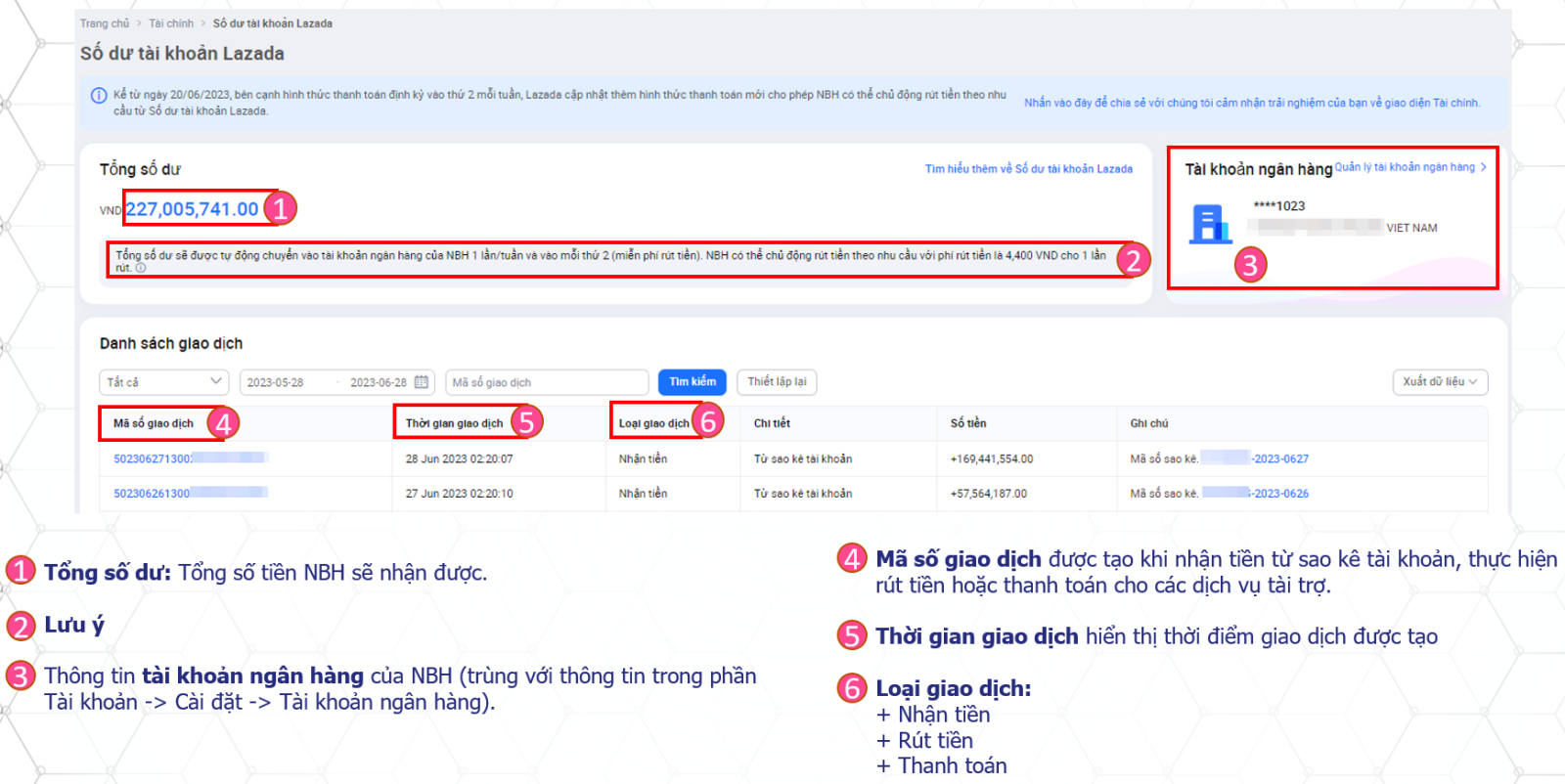Open transaction ID starting 502306261300
The width and height of the screenshot is (1565, 784).
(x=191, y=494)
